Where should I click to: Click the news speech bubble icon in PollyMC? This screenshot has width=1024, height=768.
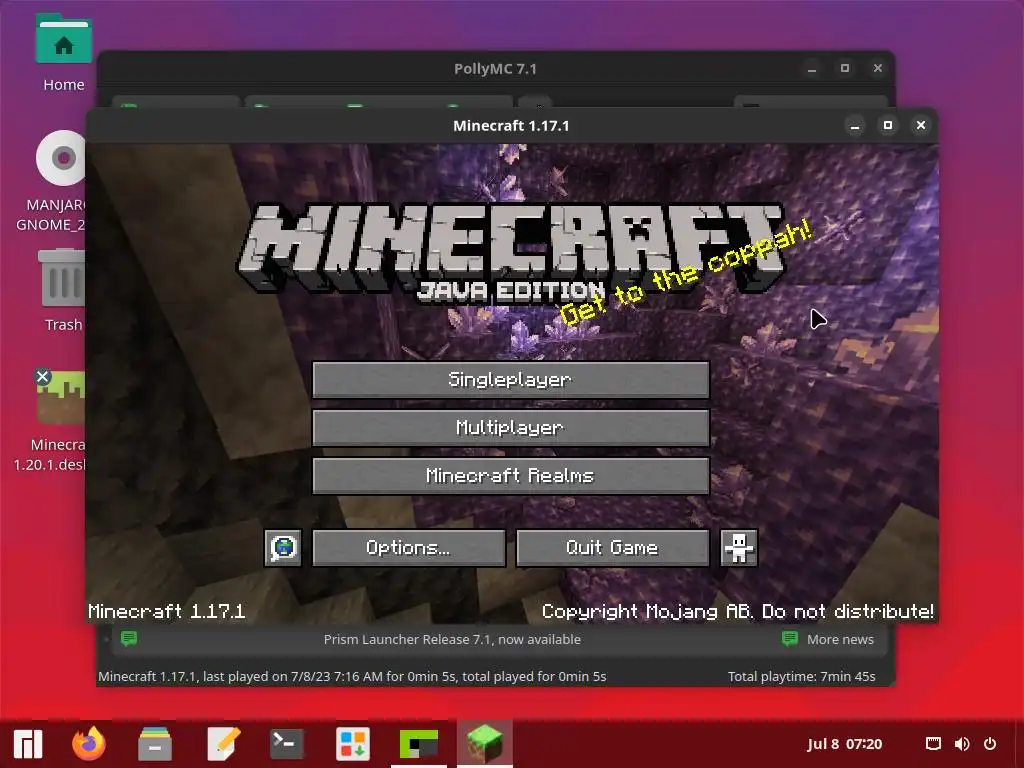(129, 638)
